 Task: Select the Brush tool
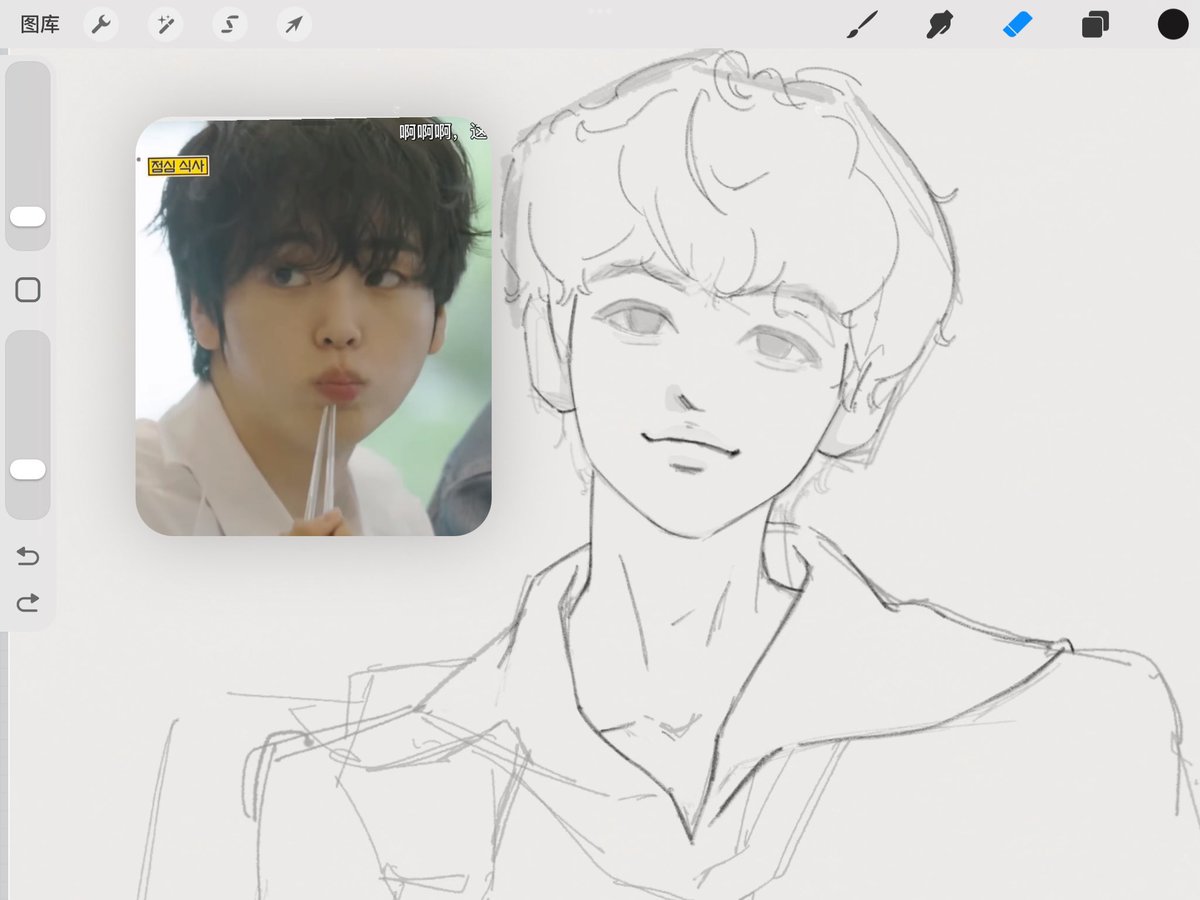[861, 24]
